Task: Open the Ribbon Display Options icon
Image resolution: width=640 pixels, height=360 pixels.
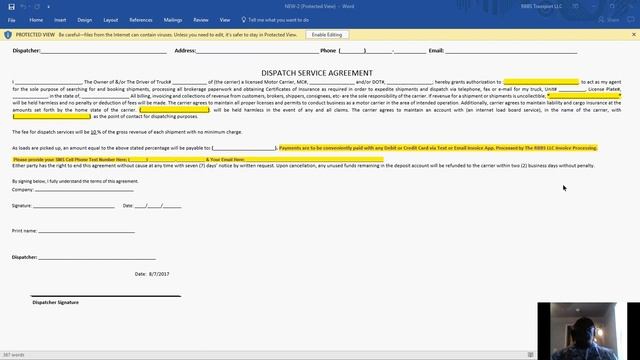Action: click(576, 7)
